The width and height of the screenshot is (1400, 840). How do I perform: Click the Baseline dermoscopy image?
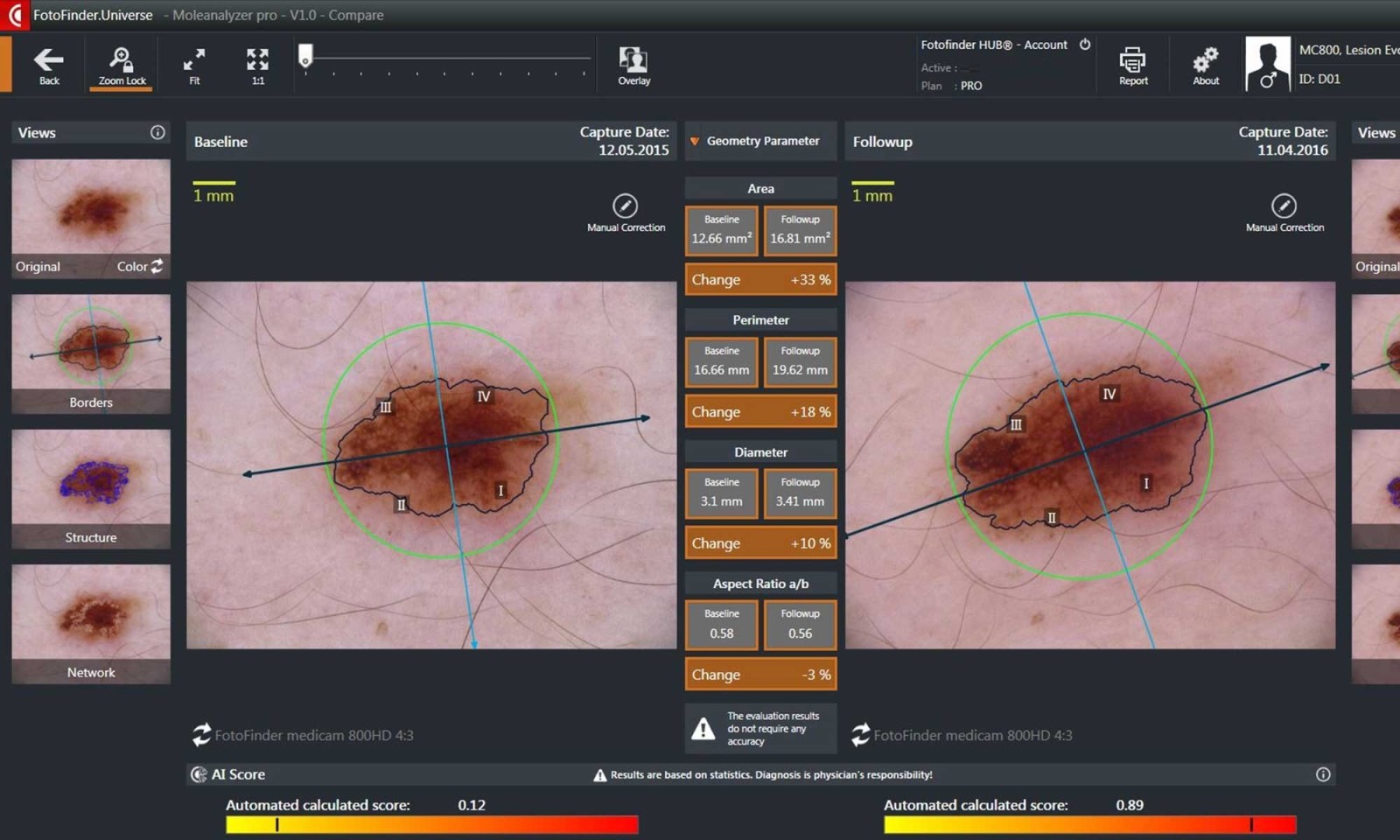[x=431, y=465]
